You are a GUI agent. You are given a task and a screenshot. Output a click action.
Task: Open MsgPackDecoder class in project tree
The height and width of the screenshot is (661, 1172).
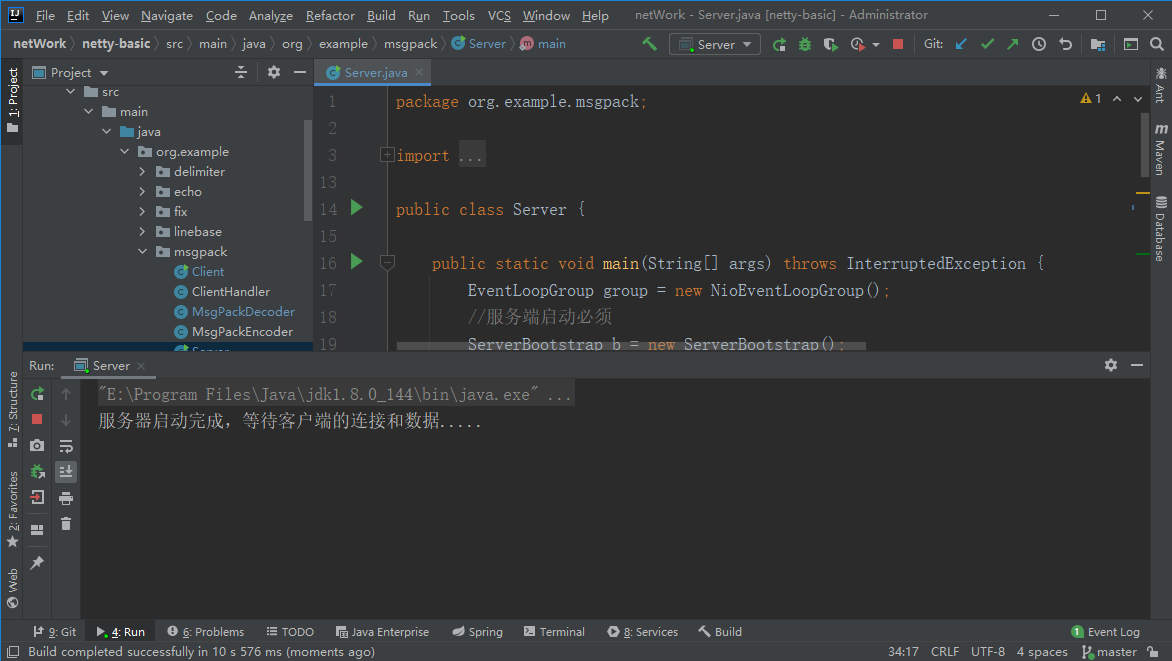[243, 312]
